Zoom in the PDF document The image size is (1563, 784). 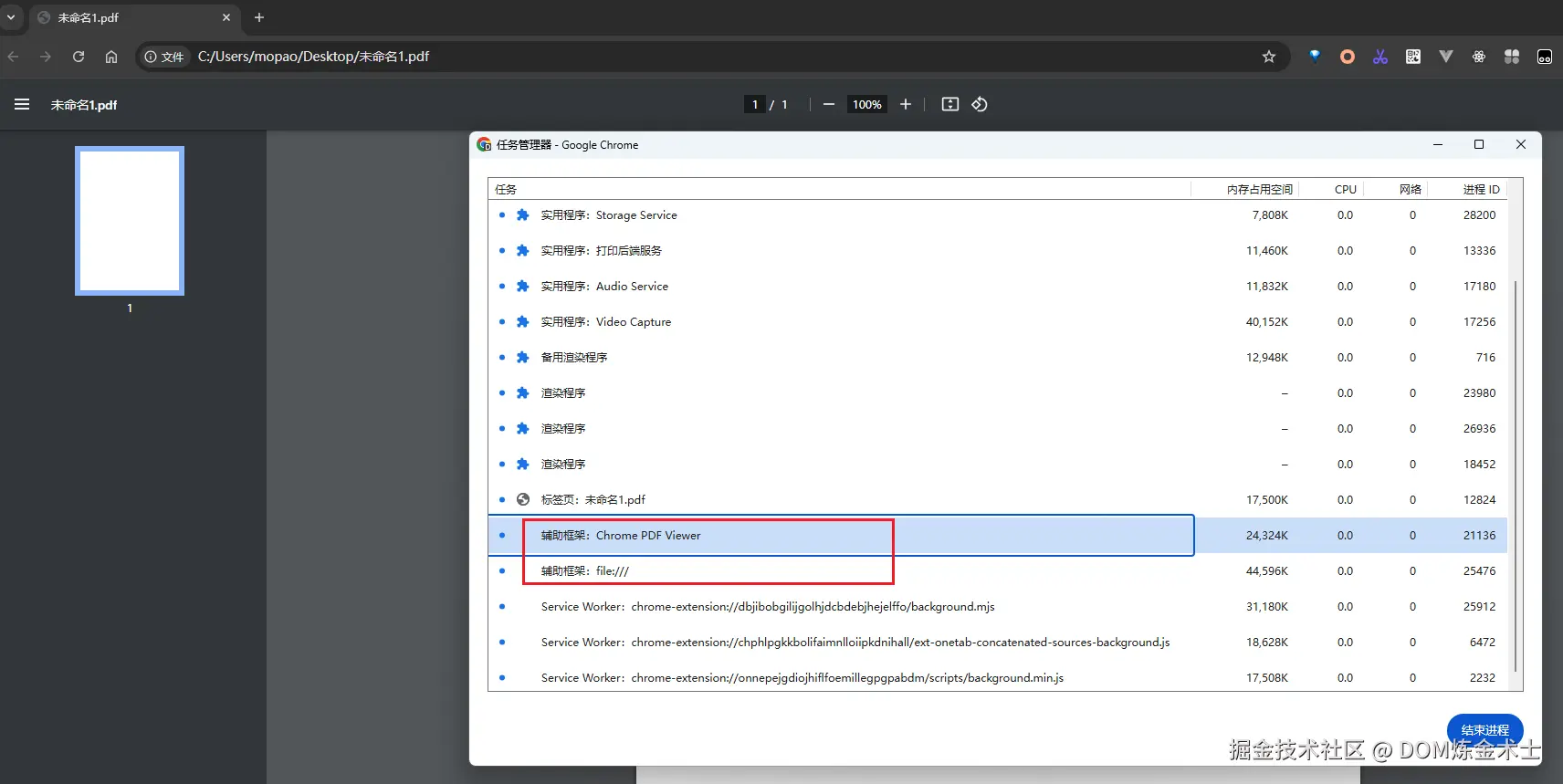906,104
